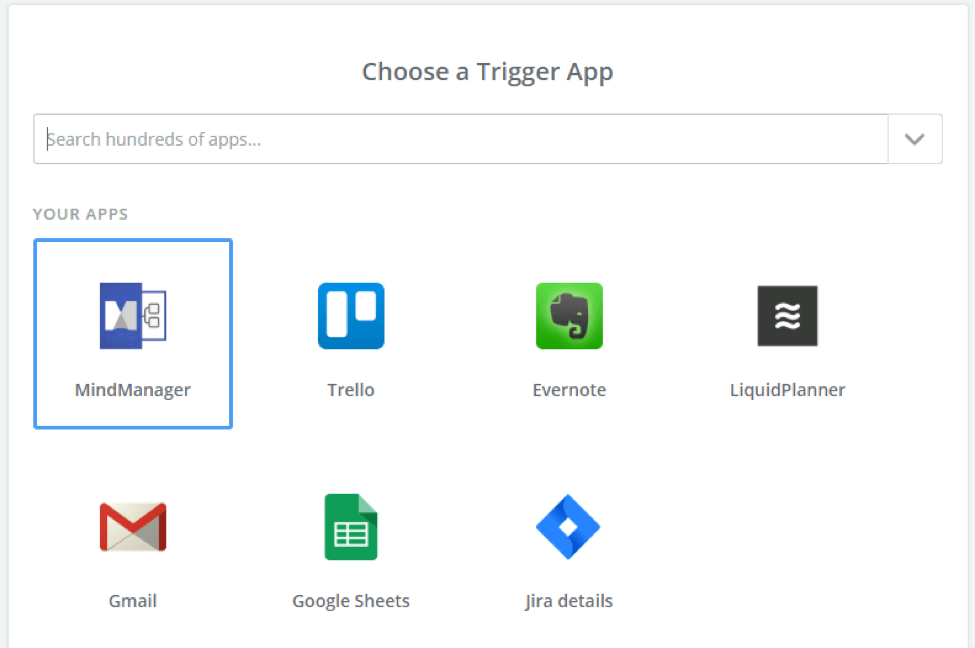Select the Google Sheets spreadsheet icon
This screenshot has height=648, width=975.
pos(351,527)
